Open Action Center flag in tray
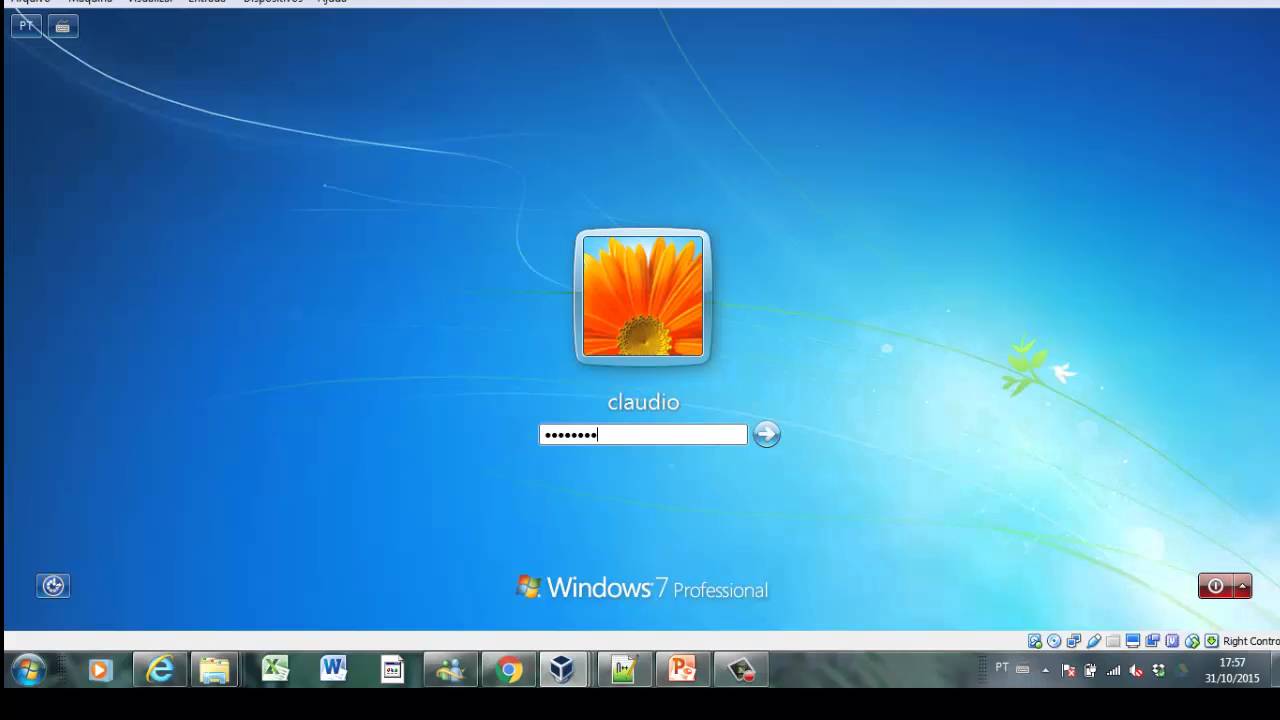This screenshot has width=1280, height=720. point(1069,670)
